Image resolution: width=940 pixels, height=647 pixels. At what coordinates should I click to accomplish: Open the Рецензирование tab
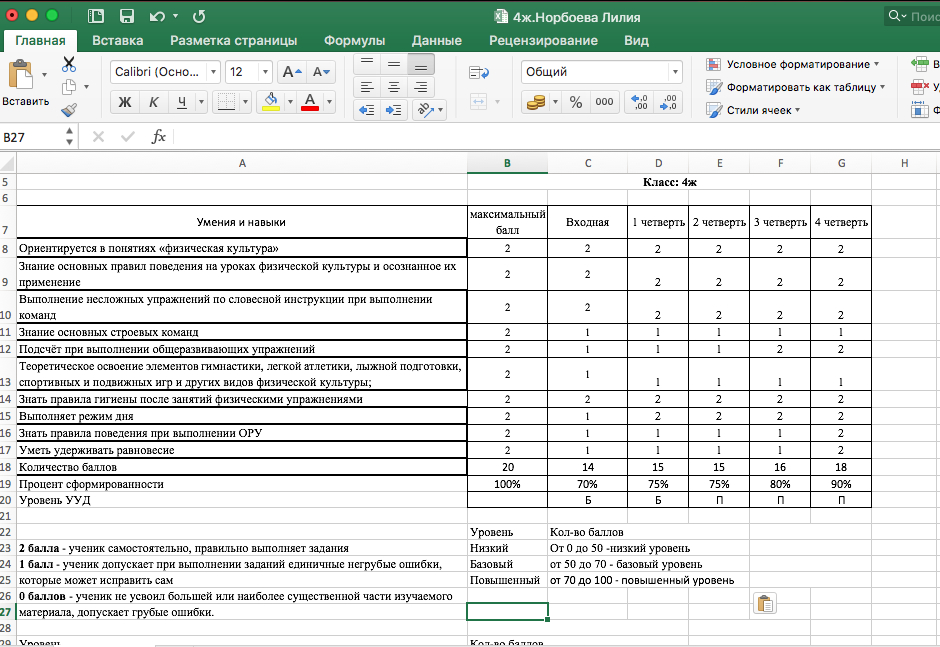click(x=543, y=41)
